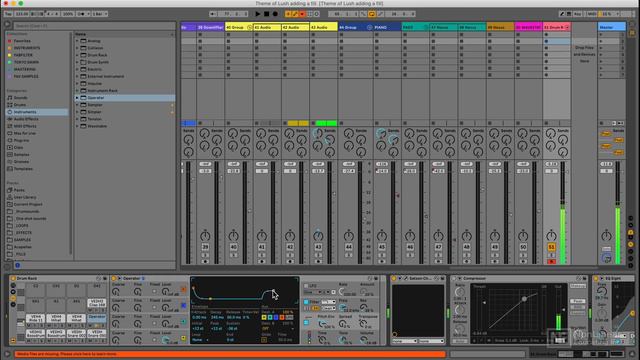Expand the External Instrument folder
This screenshot has height=360, width=640.
pos(77,76)
